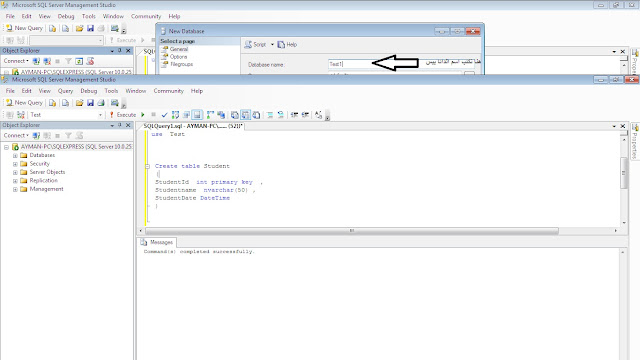
Task: Open the Properties side tab in lower window
Action: [635, 141]
